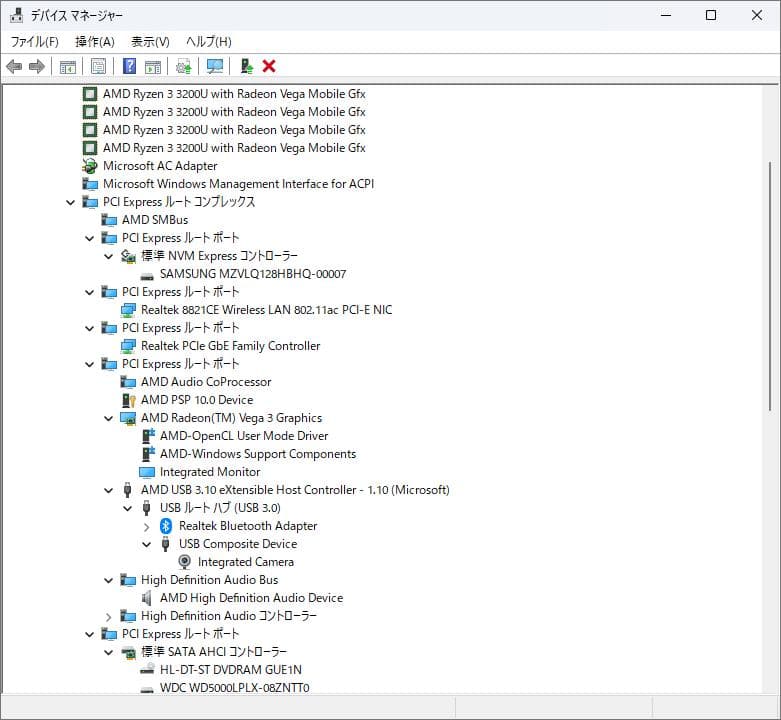Select AMD-Windows Support Components entry

[258, 454]
